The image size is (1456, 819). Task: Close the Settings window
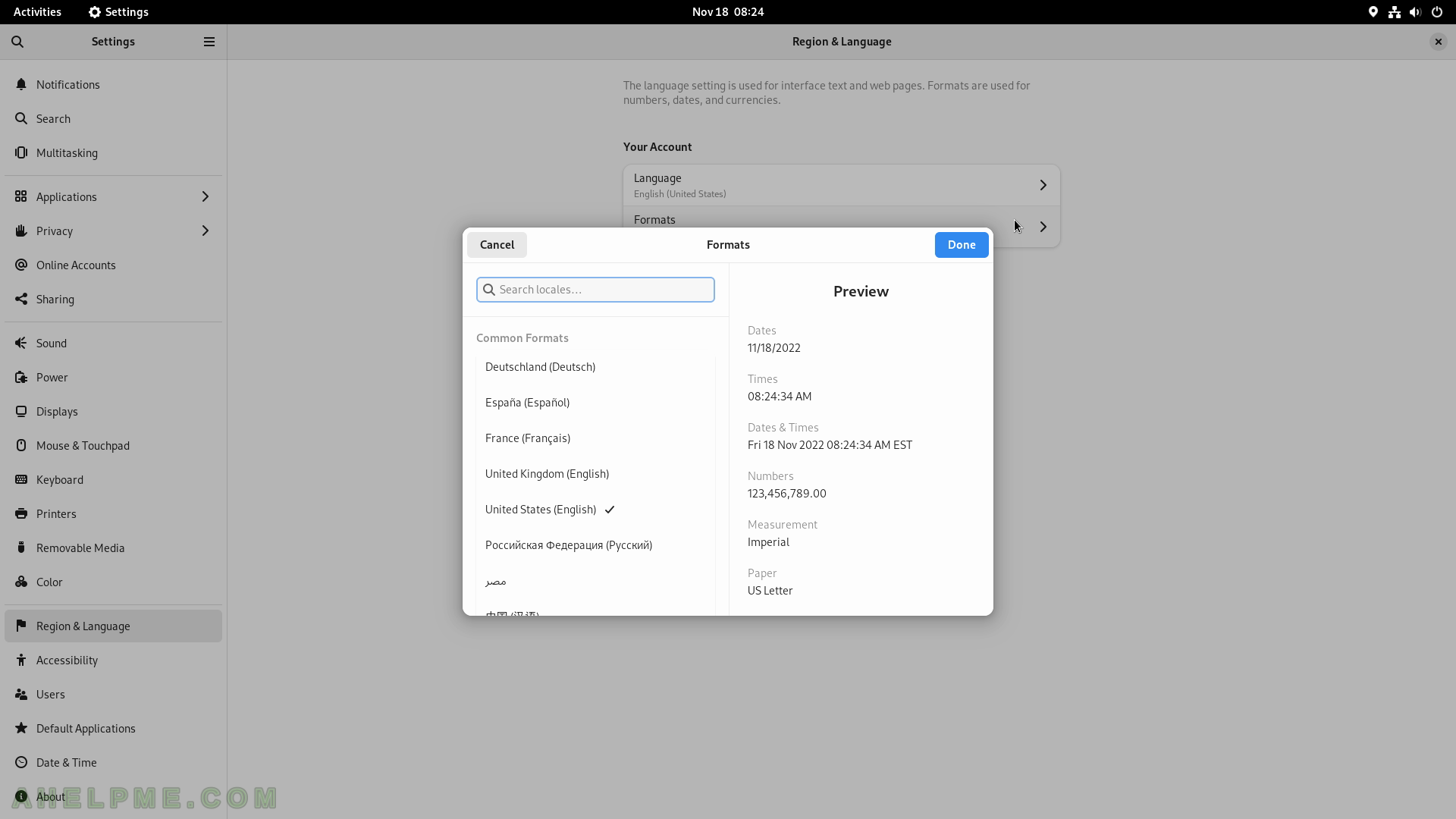tap(1438, 42)
